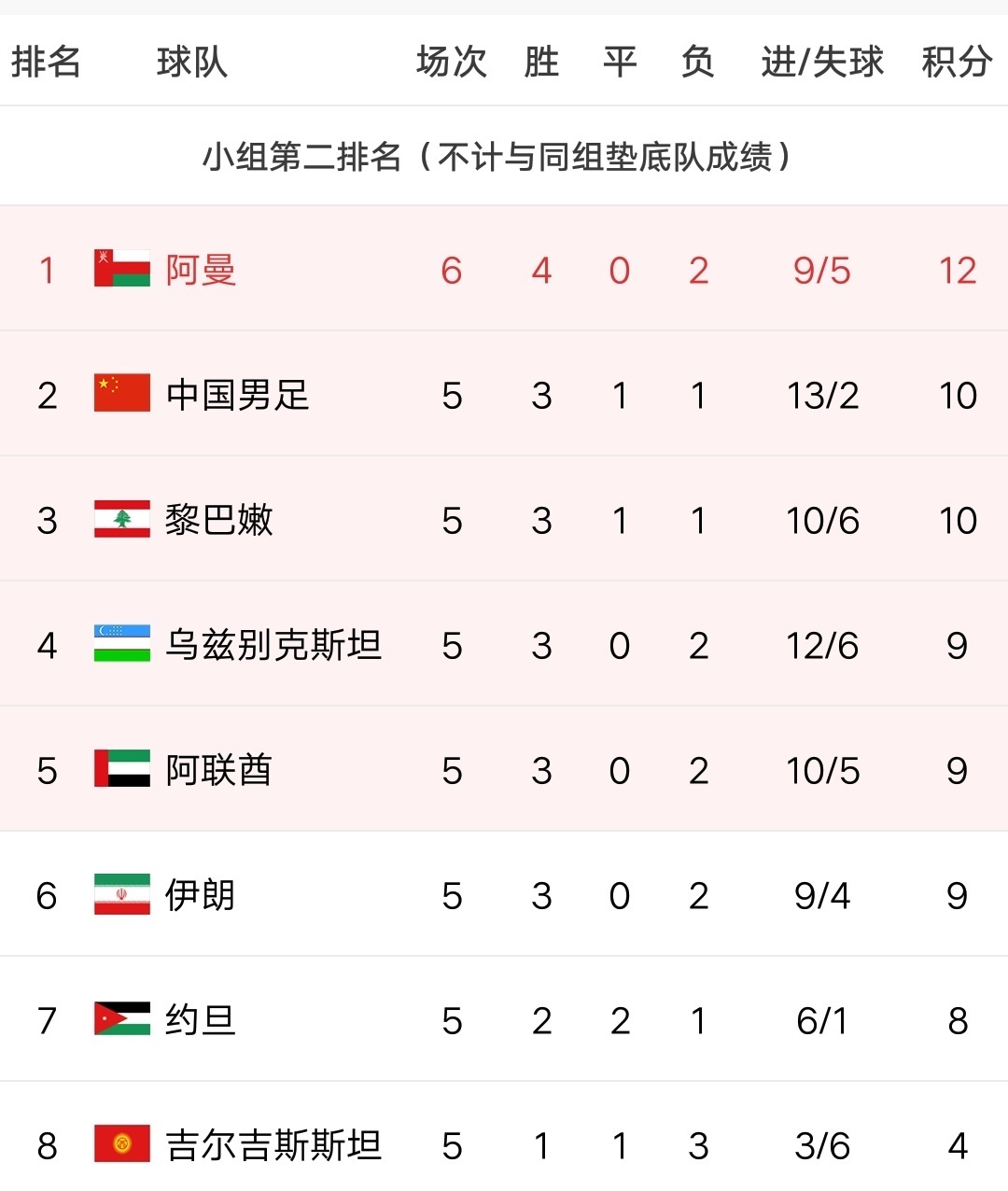Screen dimensions: 1008x1191
Task: Click the 进/失球 column header
Action: click(x=822, y=62)
